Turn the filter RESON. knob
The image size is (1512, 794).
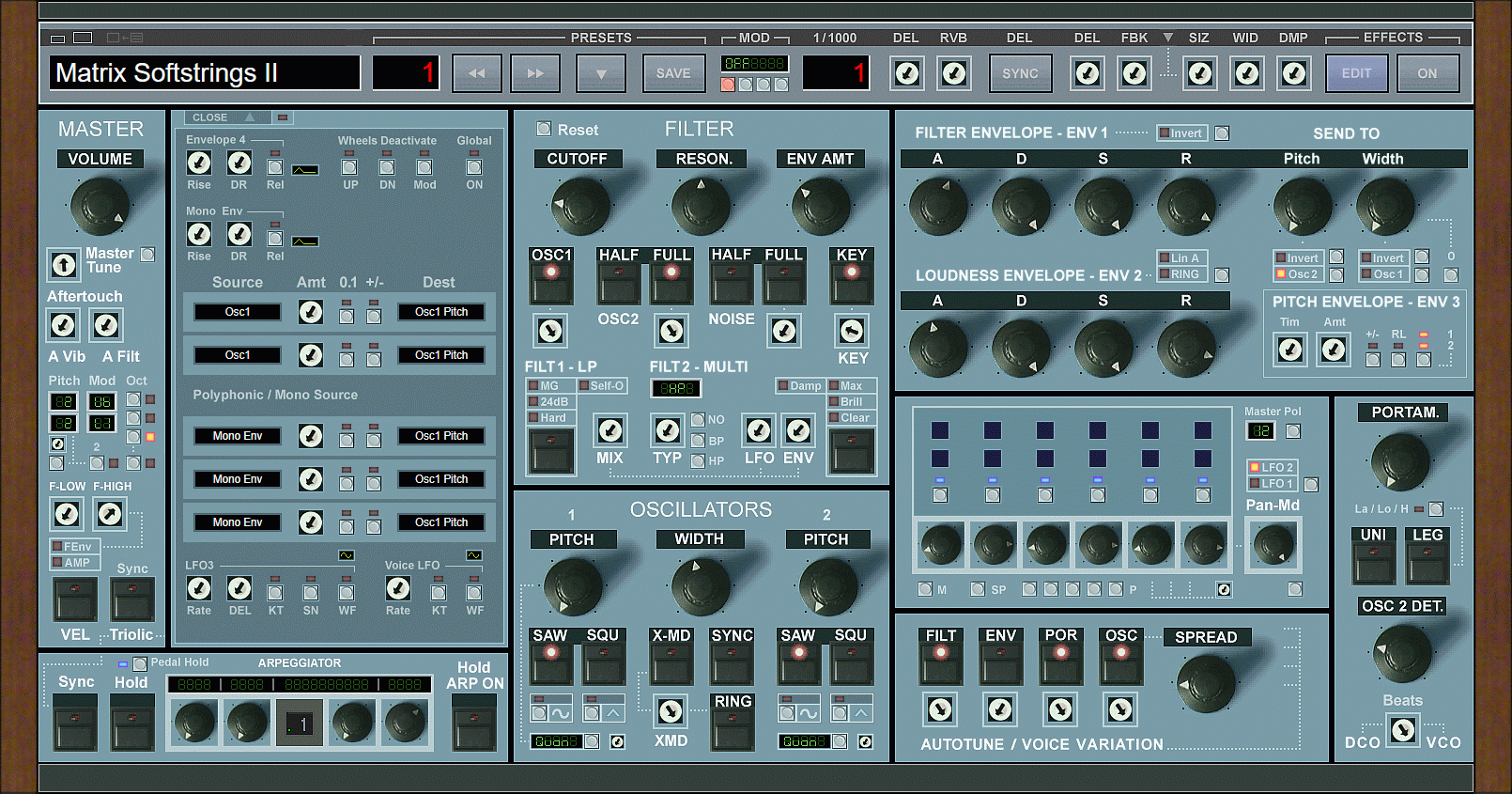(x=701, y=205)
